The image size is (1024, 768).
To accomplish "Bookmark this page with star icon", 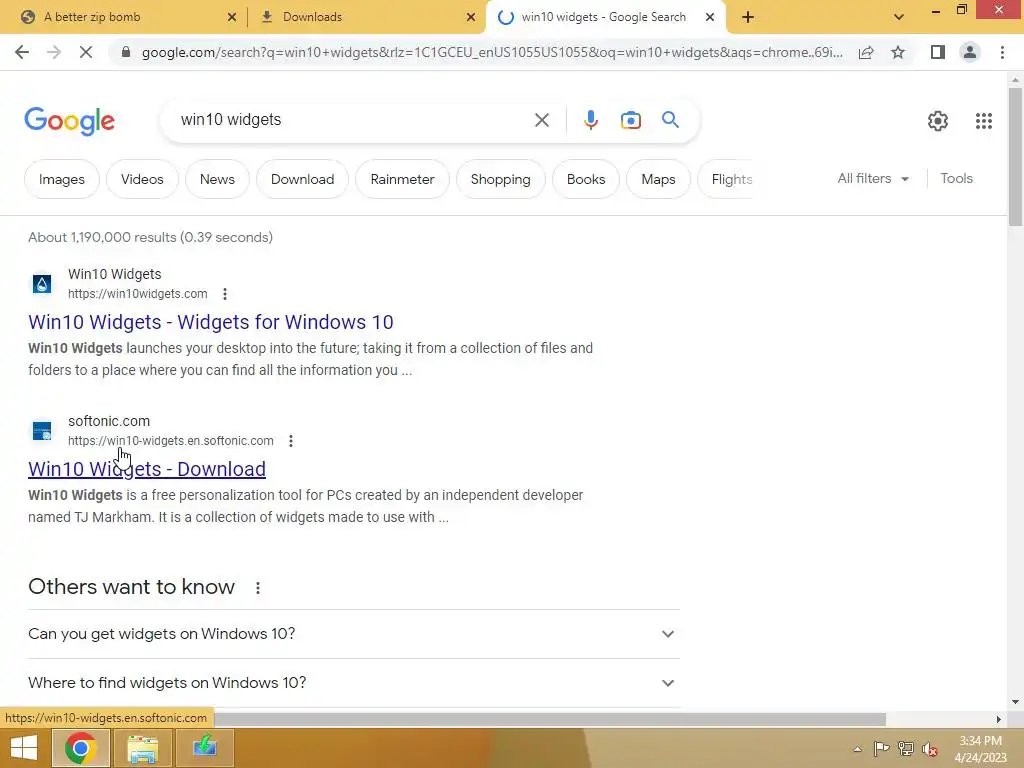I will (898, 52).
